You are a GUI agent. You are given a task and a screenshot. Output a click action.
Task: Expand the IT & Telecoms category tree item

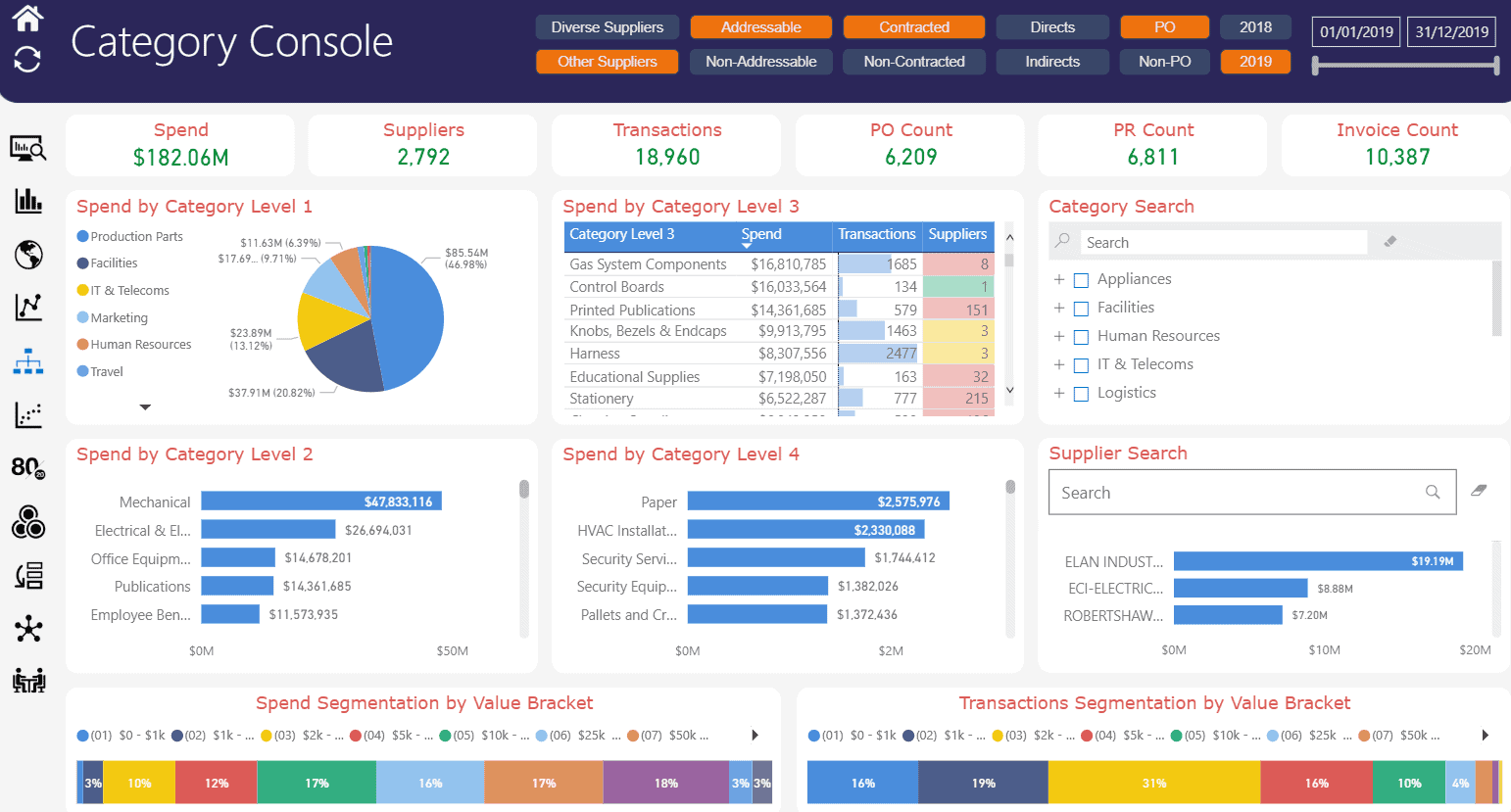1059,363
